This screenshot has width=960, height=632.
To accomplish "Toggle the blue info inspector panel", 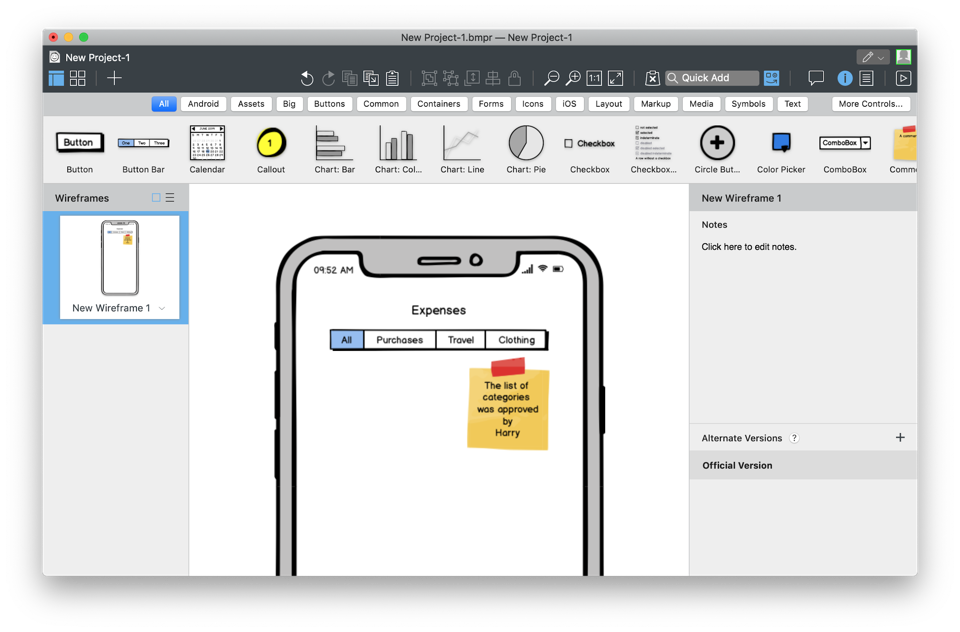I will [x=845, y=78].
